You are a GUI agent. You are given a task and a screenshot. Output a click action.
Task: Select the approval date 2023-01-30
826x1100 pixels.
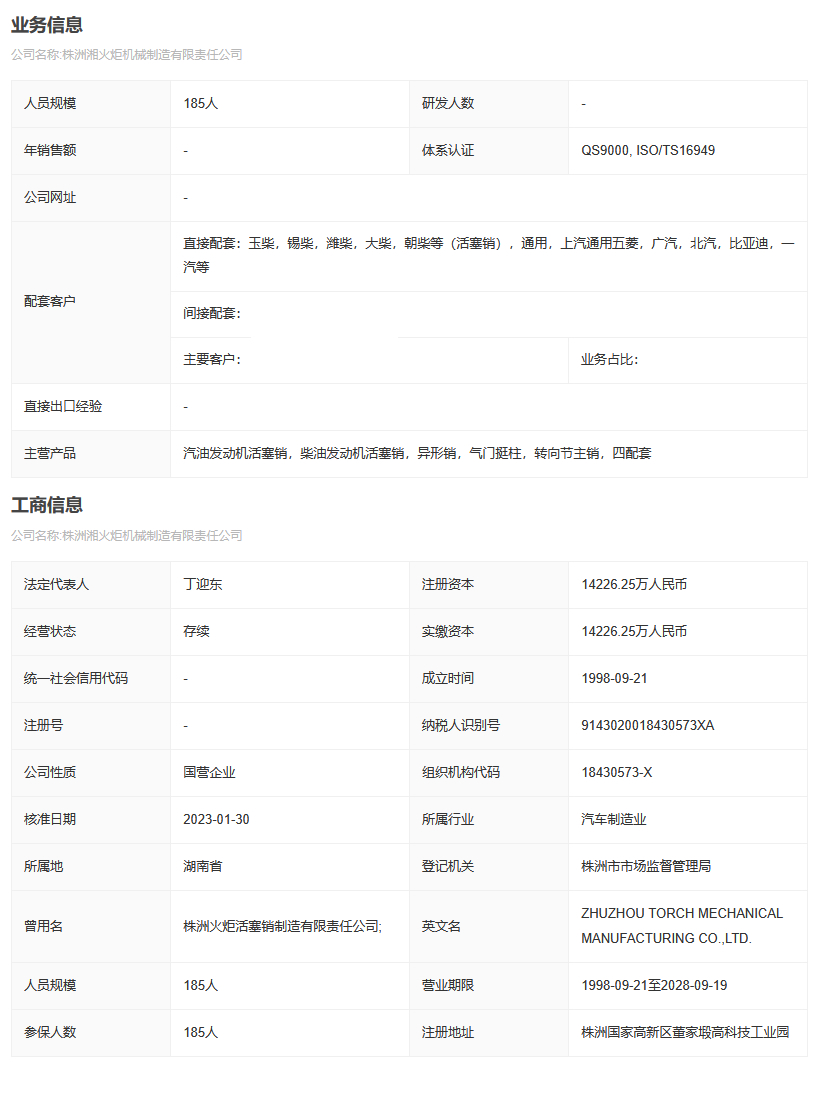tap(216, 820)
